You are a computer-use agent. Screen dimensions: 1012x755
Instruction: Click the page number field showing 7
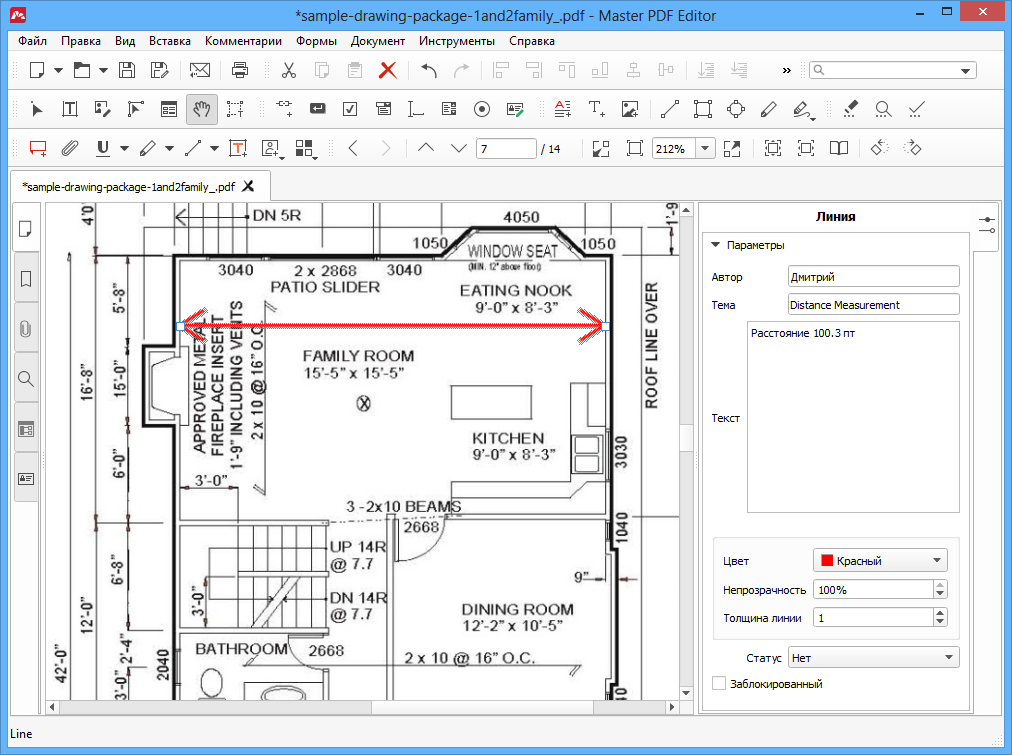(x=506, y=148)
